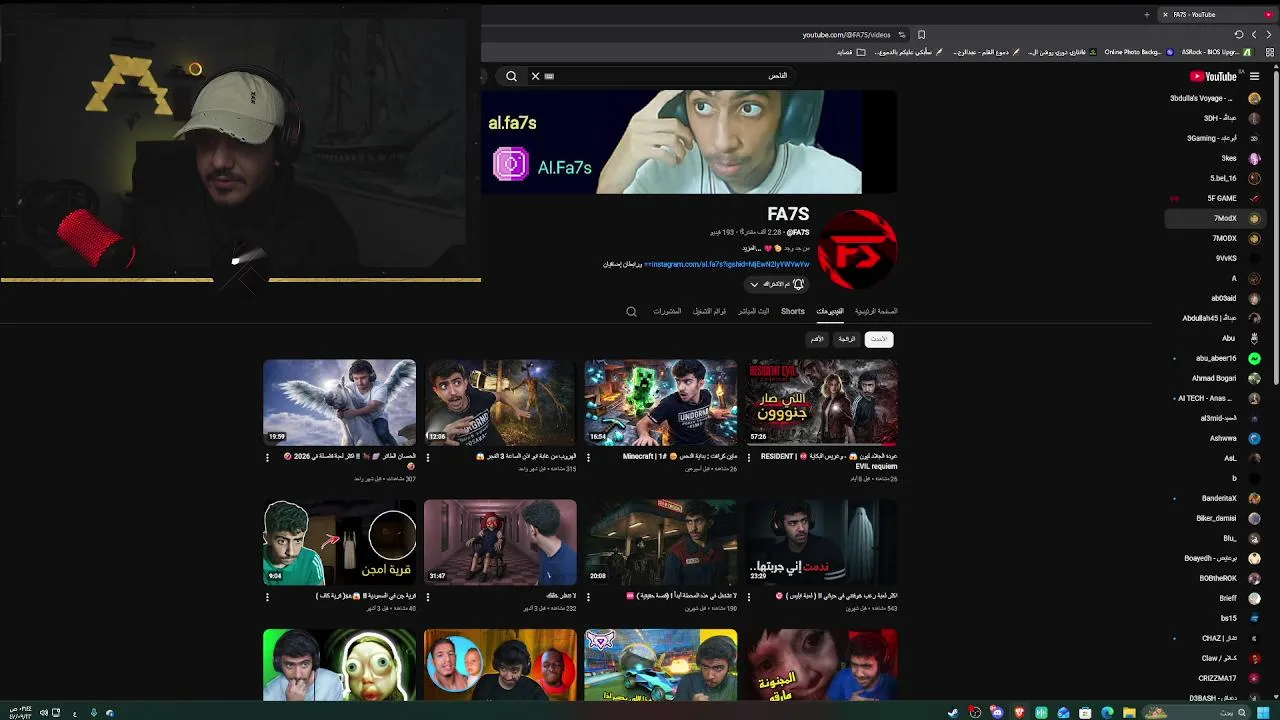The image size is (1280, 720).
Task: Click the Edge browser icon in taskbar
Action: (x=1107, y=712)
